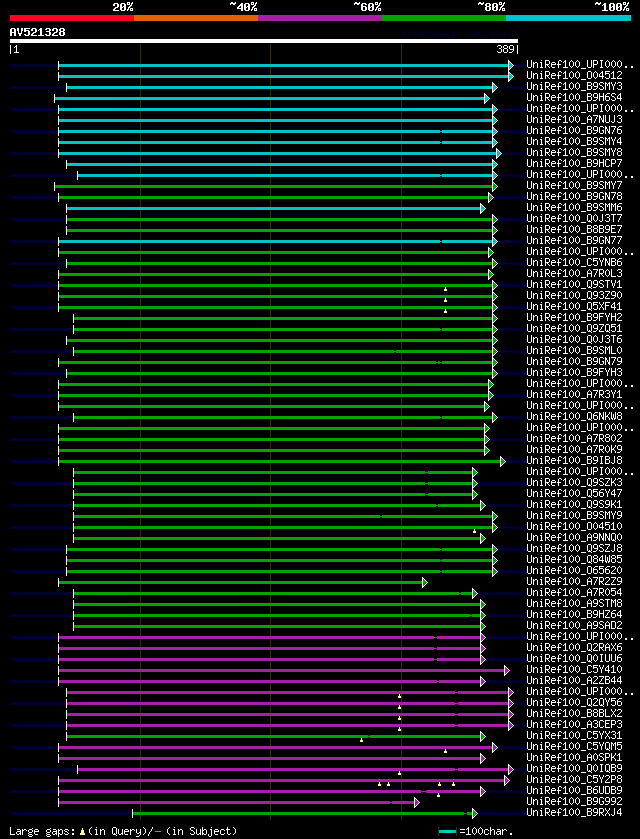
Task: Follow the UniRef100_A9NNQ0 link
Action: 574,537
